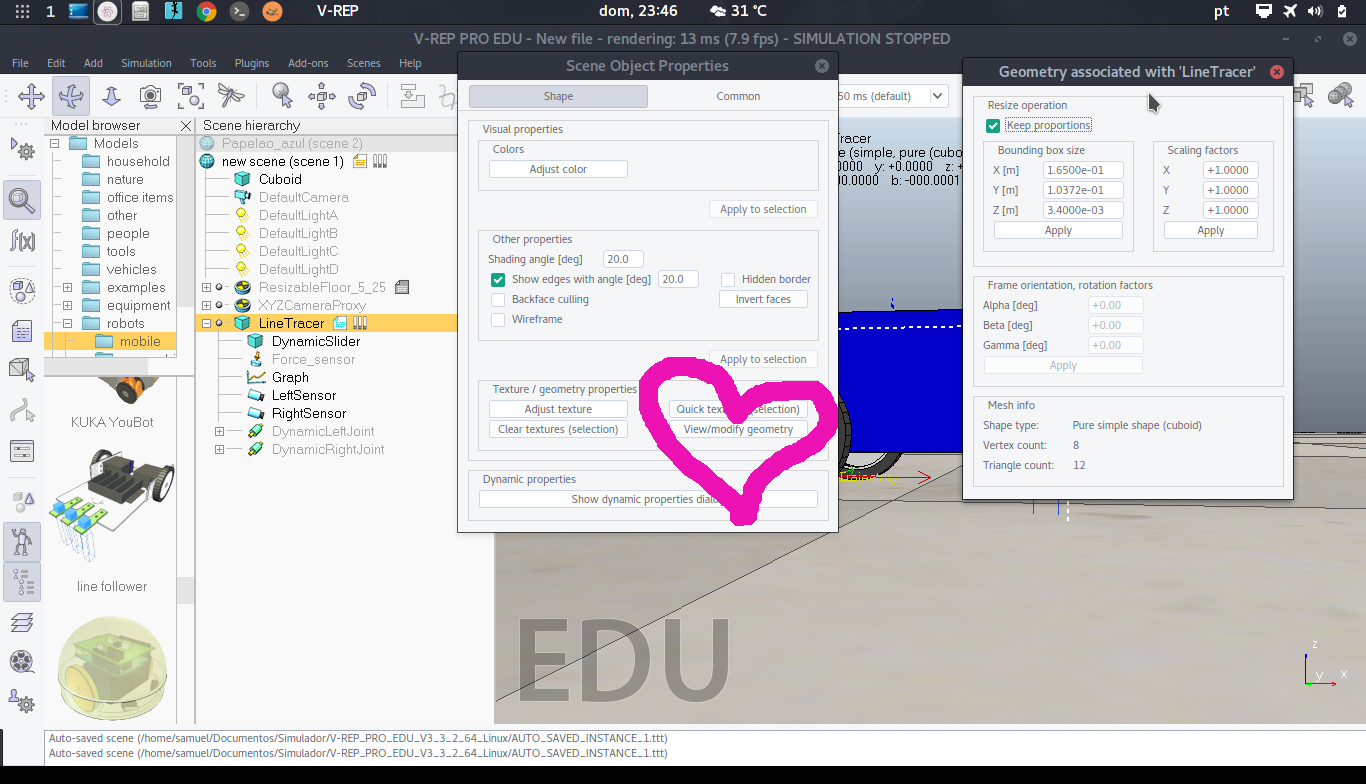The image size is (1366, 784).
Task: Open the Add-ons menu
Action: 308,63
